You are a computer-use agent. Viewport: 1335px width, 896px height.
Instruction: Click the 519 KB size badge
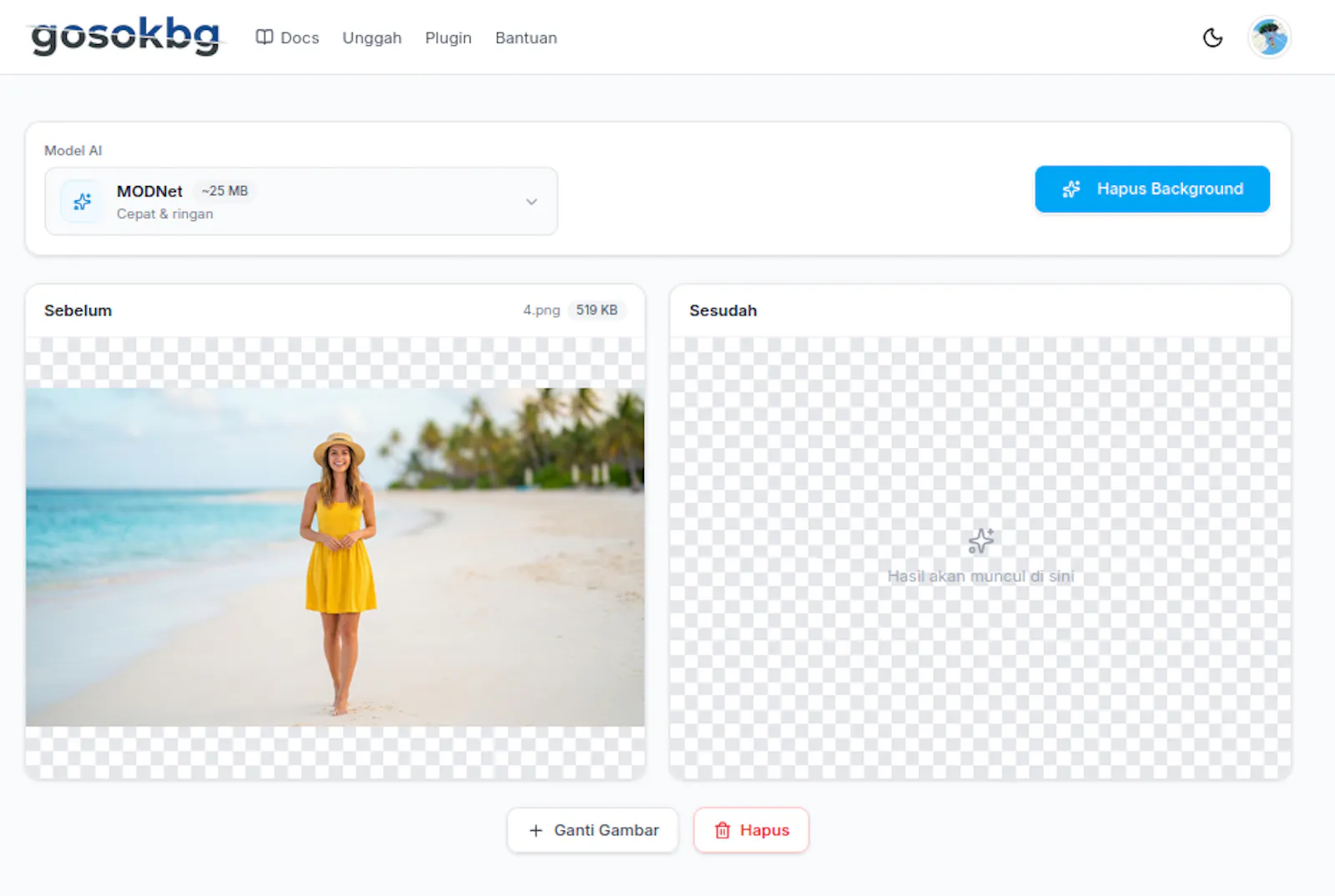[597, 310]
